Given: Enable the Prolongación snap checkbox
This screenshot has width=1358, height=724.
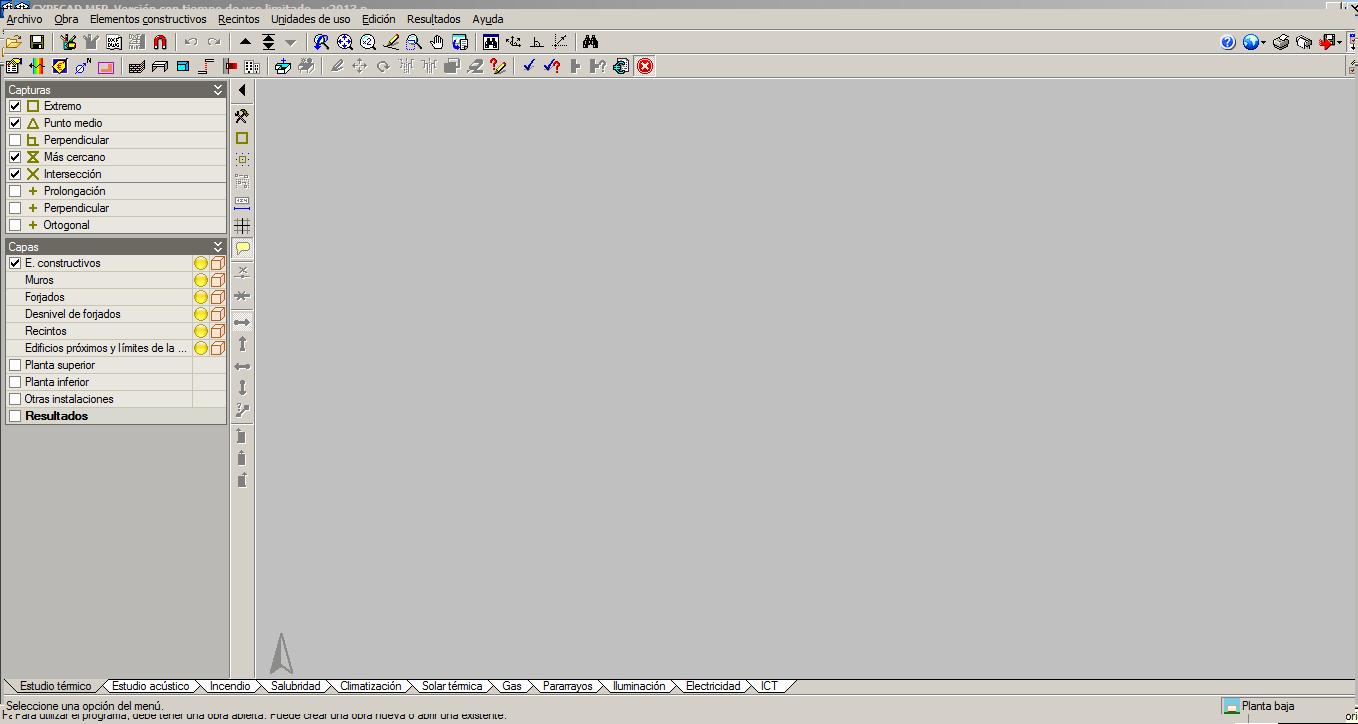Looking at the screenshot, I should pos(15,191).
